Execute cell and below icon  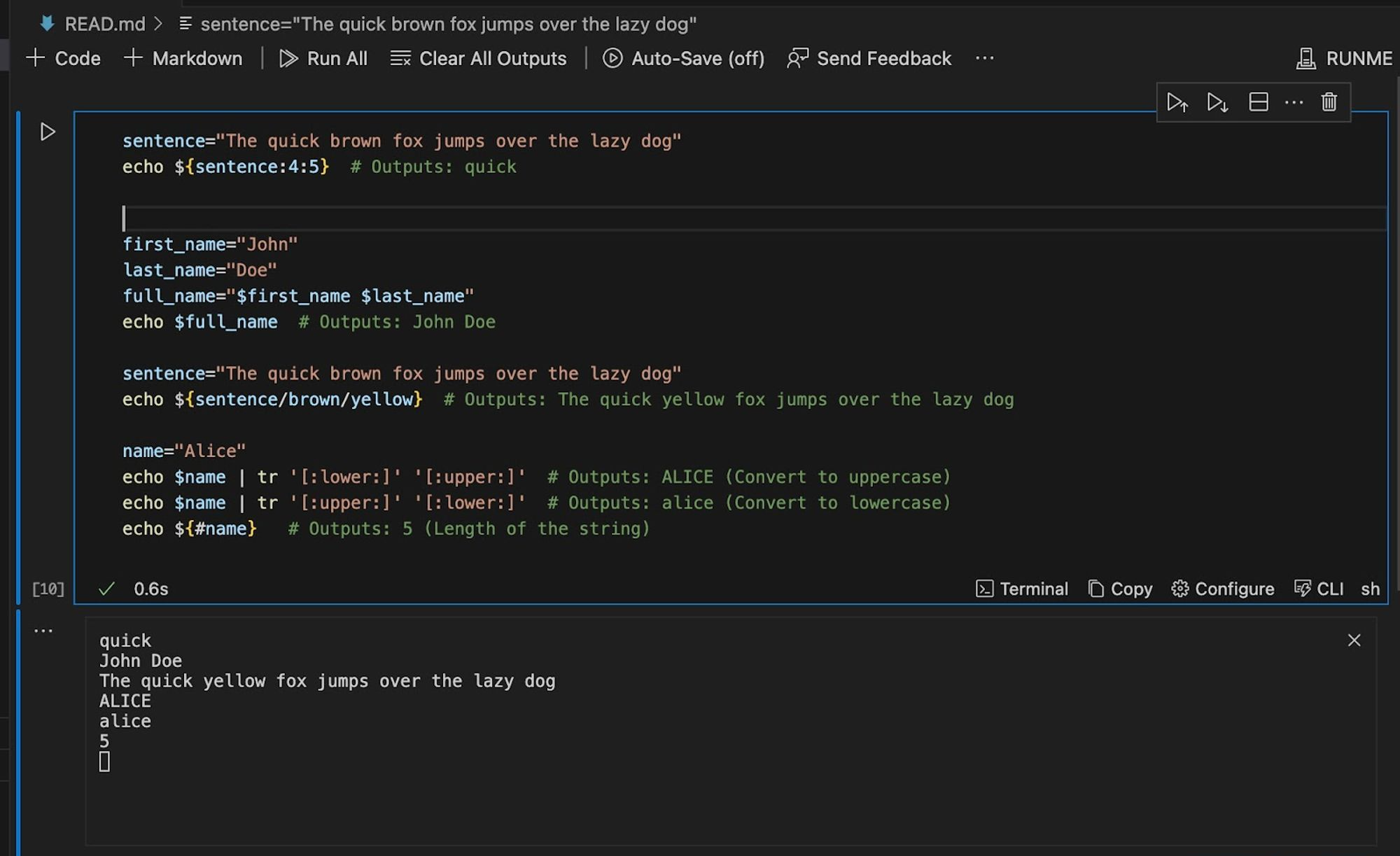(1217, 103)
